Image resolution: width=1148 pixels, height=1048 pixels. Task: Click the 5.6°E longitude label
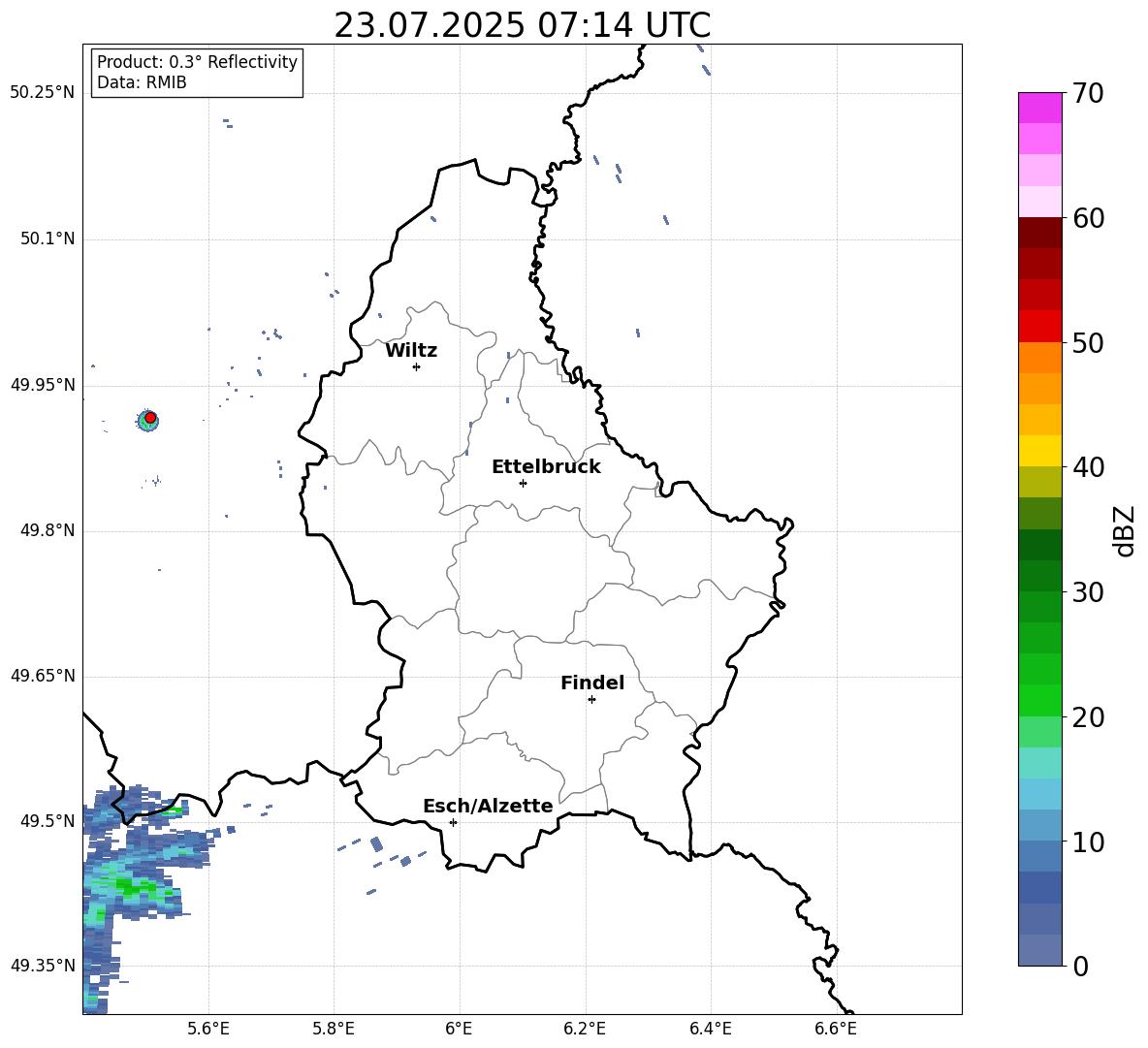[x=208, y=1029]
